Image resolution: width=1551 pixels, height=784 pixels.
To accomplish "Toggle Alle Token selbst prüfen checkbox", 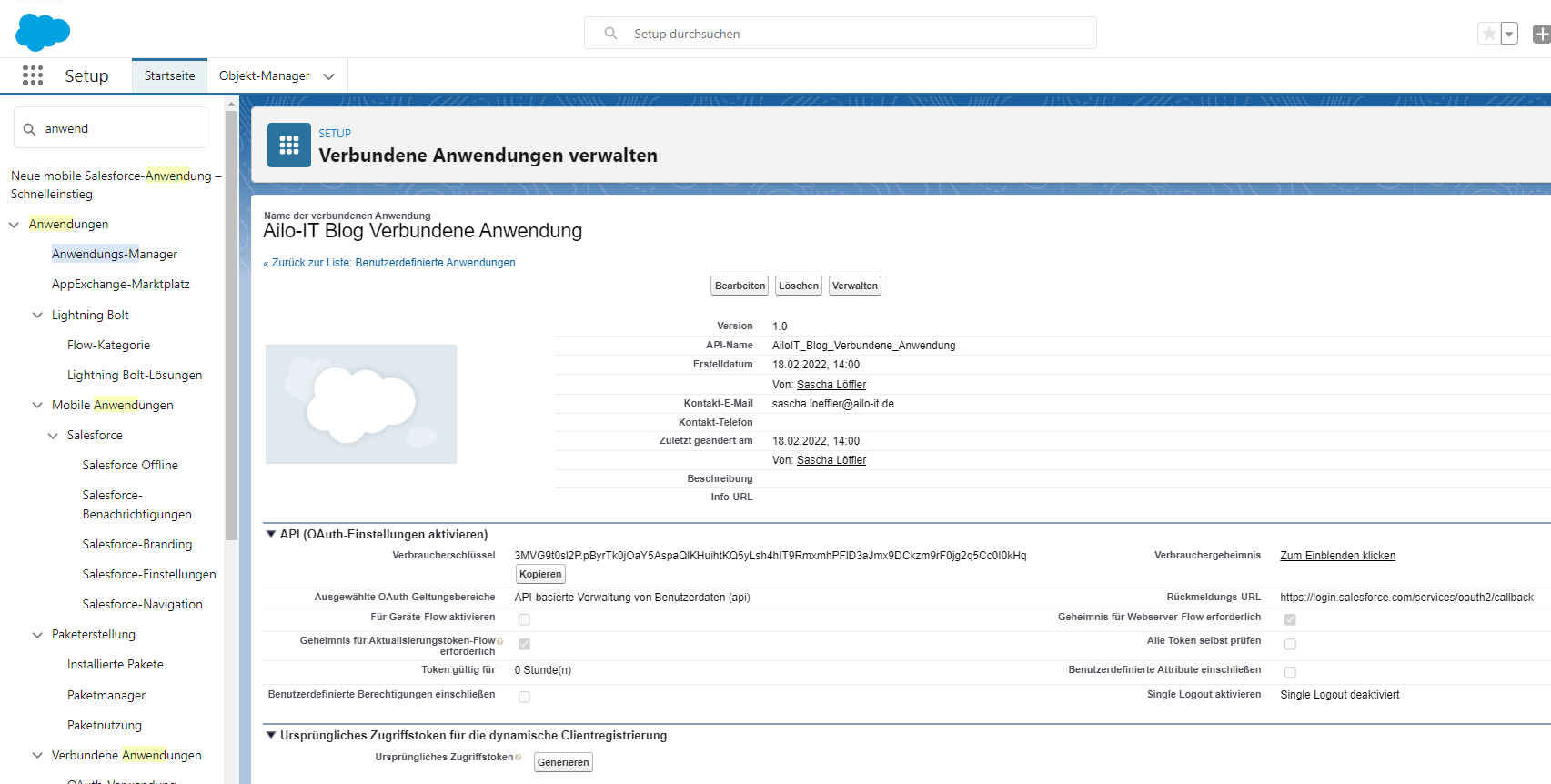I will click(1290, 644).
